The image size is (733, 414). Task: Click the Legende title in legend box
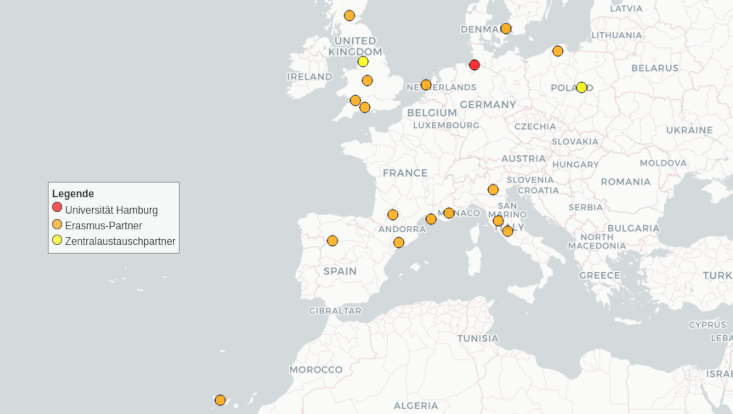pos(73,193)
